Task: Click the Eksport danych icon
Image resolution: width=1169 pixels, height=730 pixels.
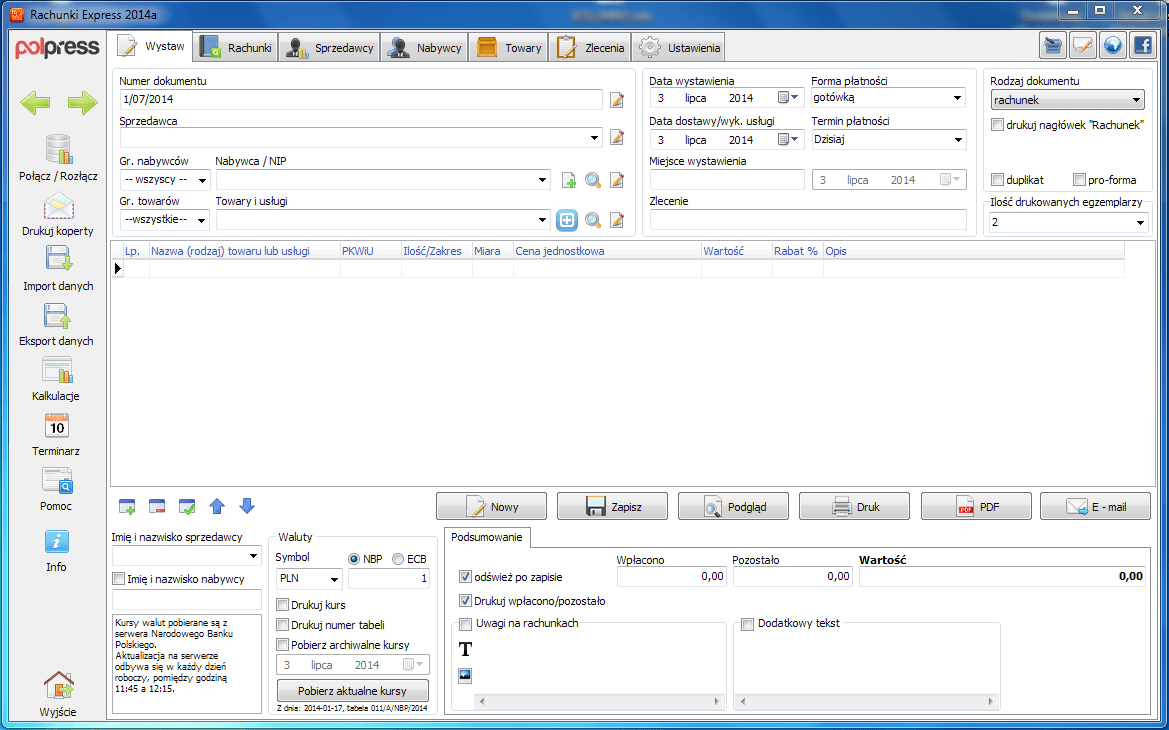Action: [x=58, y=316]
